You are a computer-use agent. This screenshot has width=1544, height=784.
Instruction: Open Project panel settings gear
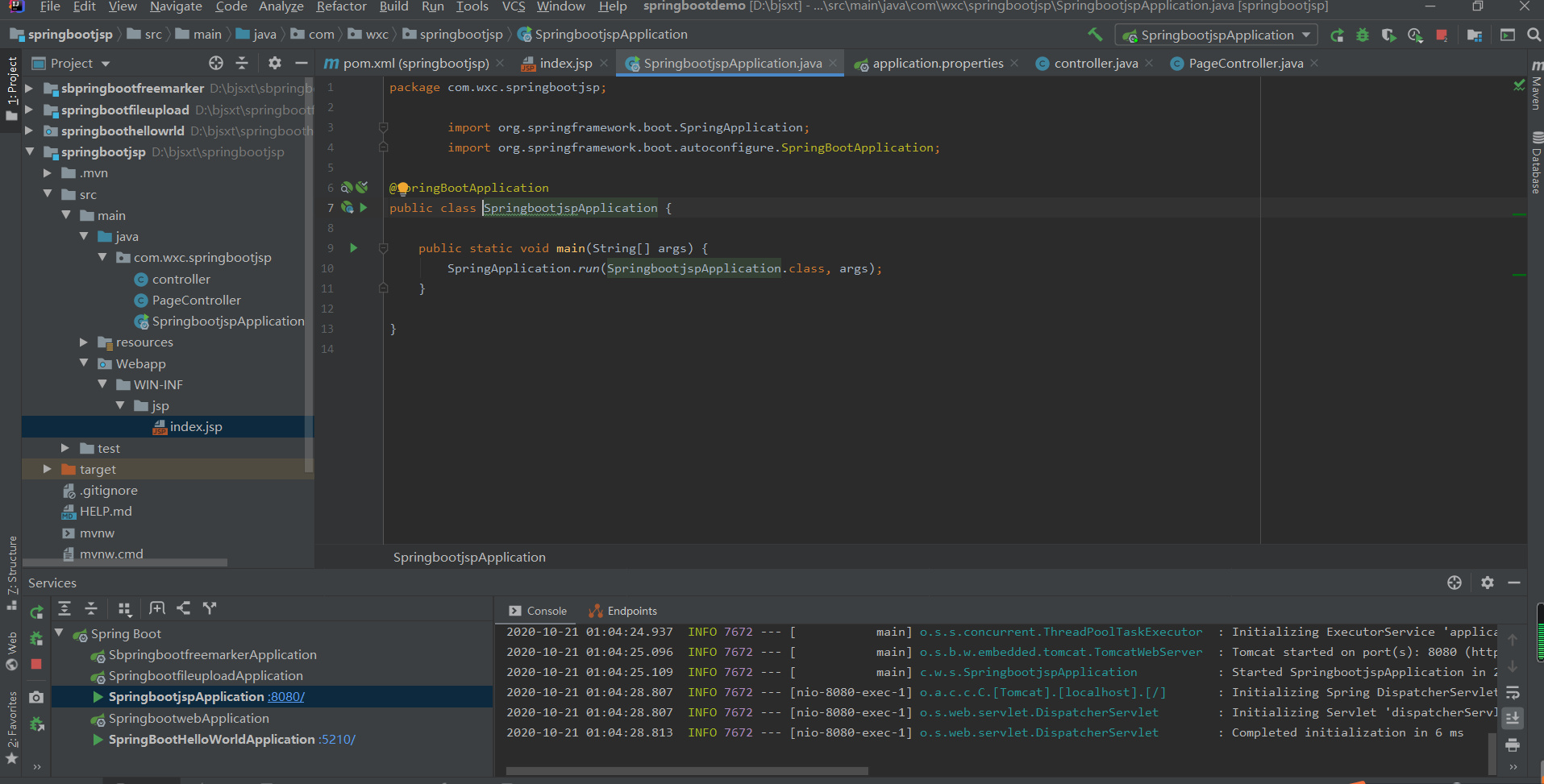[x=275, y=63]
